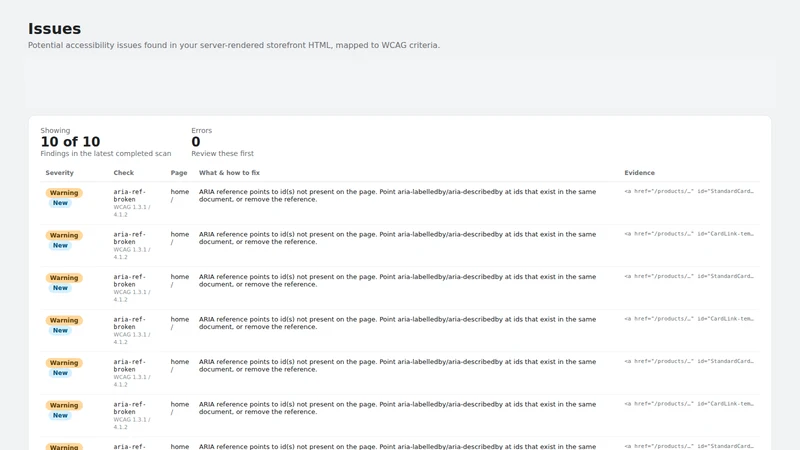The height and width of the screenshot is (450, 800).
Task: Click the New badge in the first issue row
Action: [x=60, y=203]
